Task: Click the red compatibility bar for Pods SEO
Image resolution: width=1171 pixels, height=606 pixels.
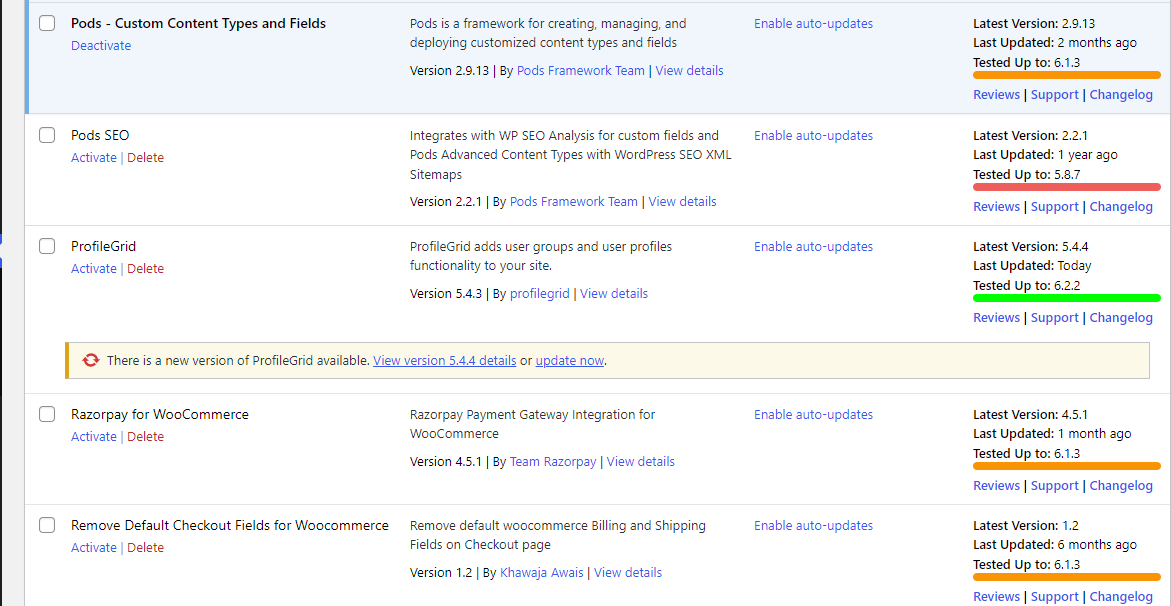Action: (x=1066, y=187)
